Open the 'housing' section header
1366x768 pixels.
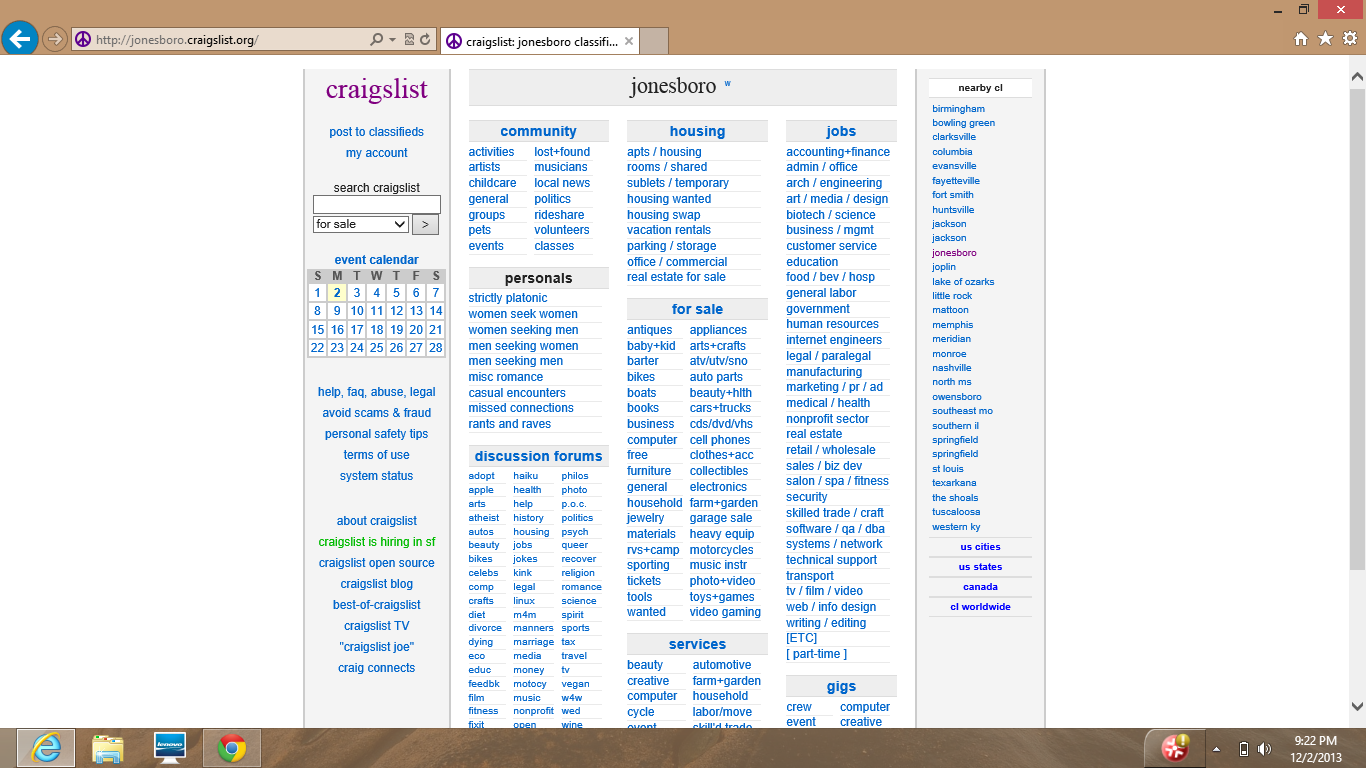[x=697, y=131]
